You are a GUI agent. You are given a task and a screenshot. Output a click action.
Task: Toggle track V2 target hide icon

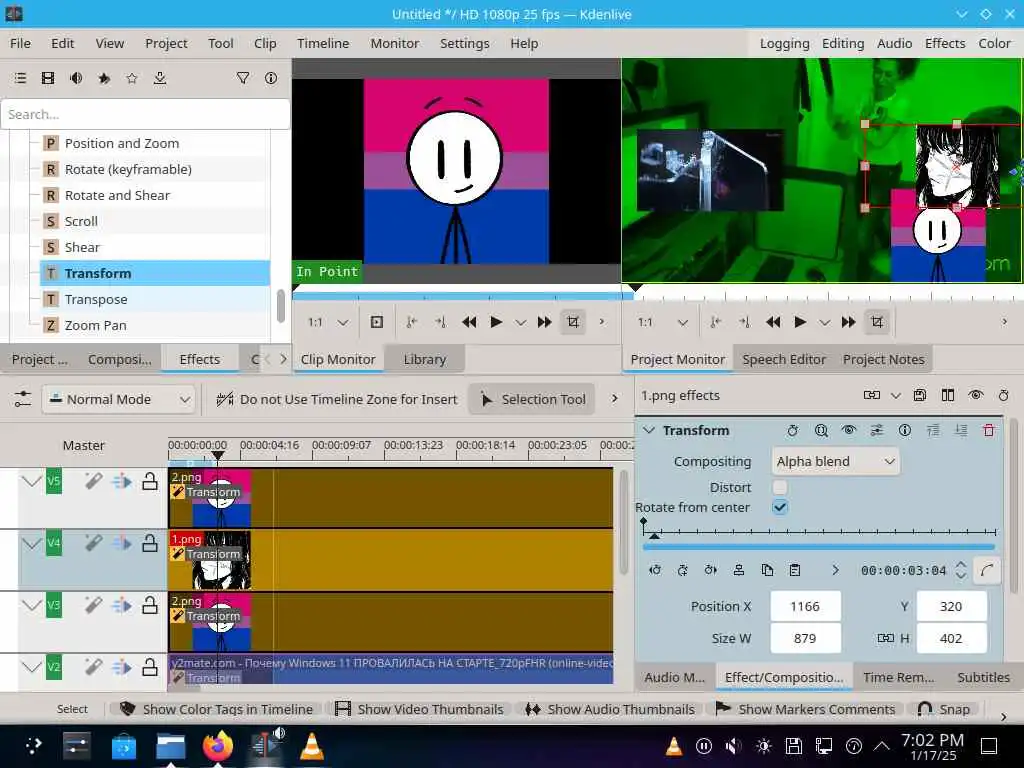tap(121, 667)
